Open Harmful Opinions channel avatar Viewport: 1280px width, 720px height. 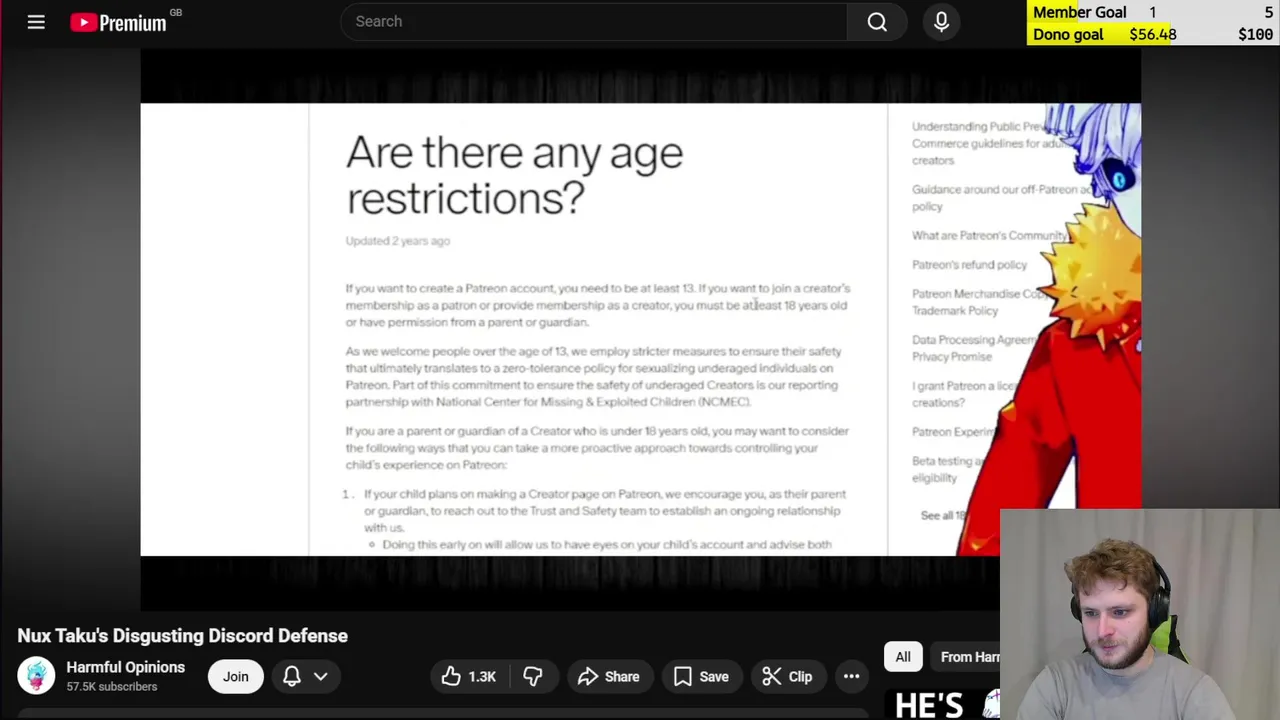click(x=36, y=676)
